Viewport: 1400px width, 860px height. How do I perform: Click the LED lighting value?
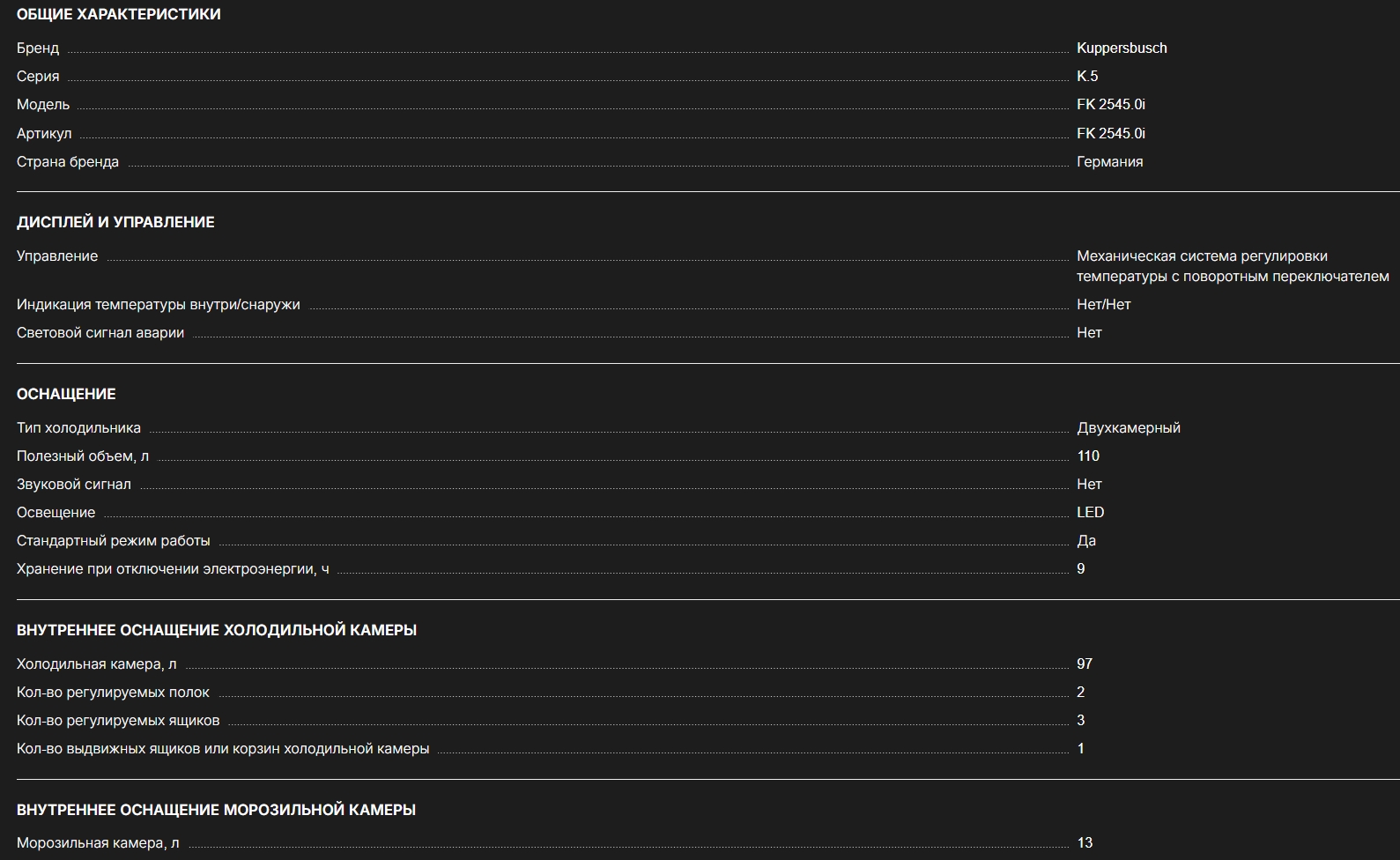[x=1090, y=513]
